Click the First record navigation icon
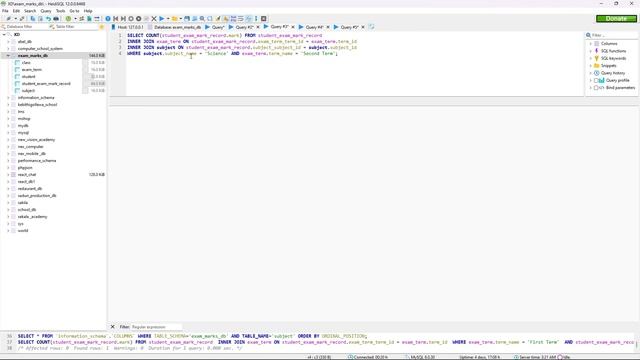Viewport: 640px width, 360px height. (116, 19)
